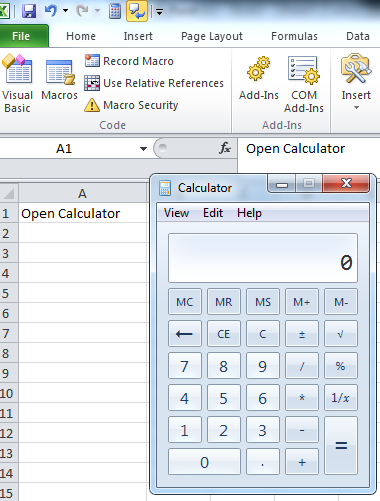This screenshot has width=380, height=501.
Task: Click the minus calculator key
Action: pos(302,430)
